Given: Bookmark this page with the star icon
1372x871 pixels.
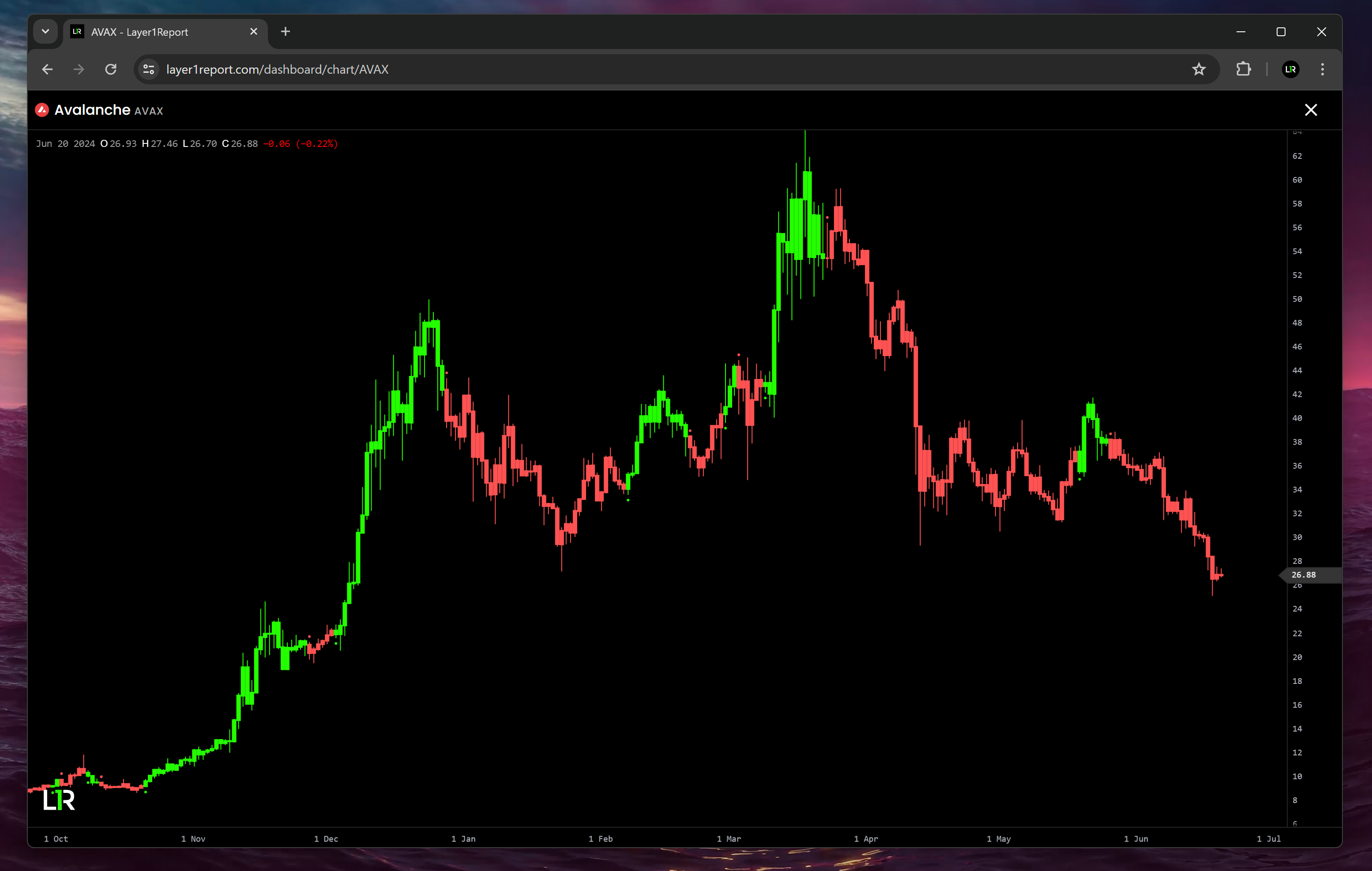Looking at the screenshot, I should (1199, 70).
